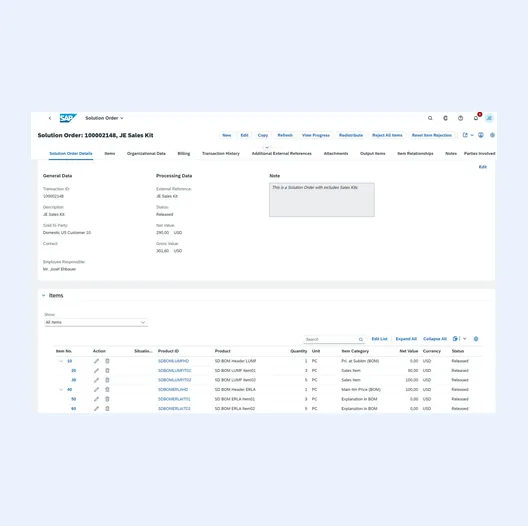Delete item 40 with trash icon
This screenshot has height=526, width=528.
tap(107, 390)
